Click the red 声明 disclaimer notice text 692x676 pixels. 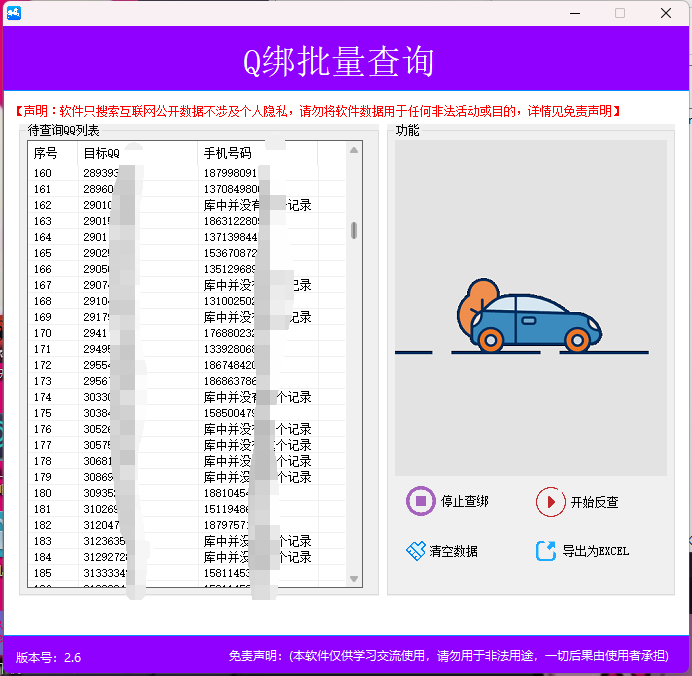coord(318,111)
